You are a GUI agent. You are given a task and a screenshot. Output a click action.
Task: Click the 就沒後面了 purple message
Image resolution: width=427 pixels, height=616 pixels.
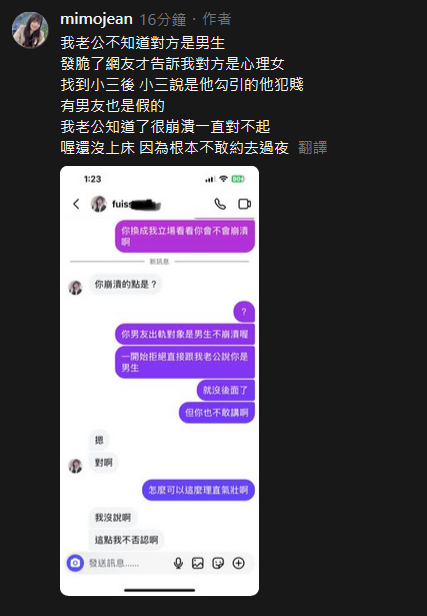click(225, 390)
